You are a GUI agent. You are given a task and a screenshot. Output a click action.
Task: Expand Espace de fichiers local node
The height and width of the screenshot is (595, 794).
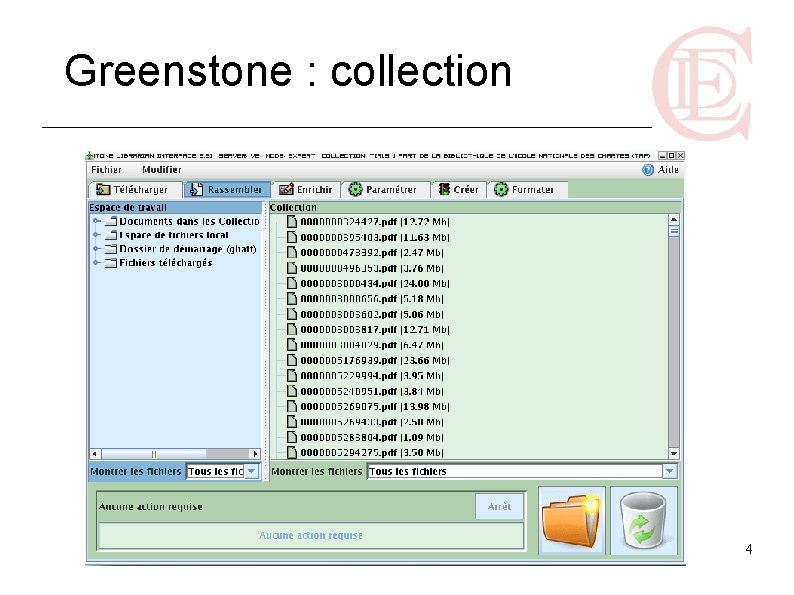(x=96, y=234)
